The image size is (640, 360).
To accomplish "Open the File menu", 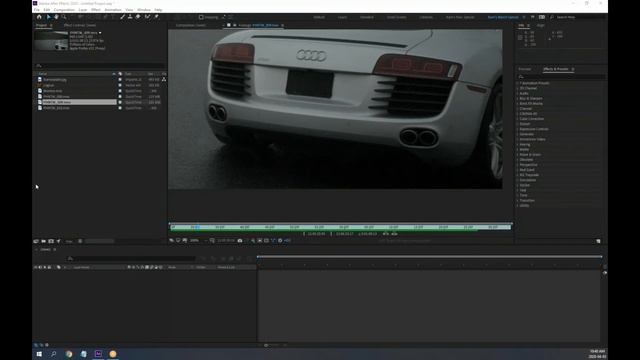I will [37, 9].
